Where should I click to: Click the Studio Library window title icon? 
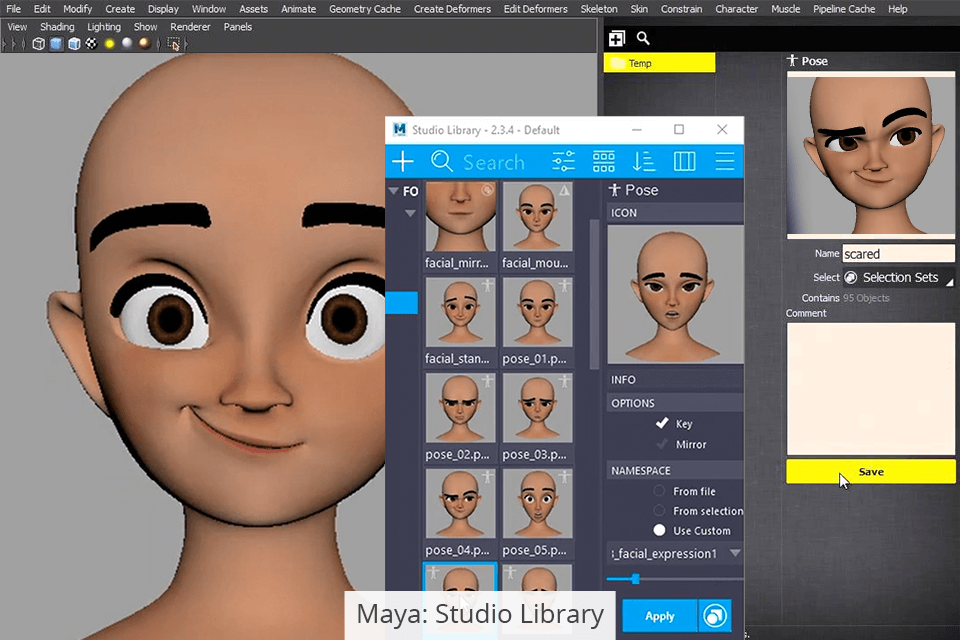pos(400,129)
